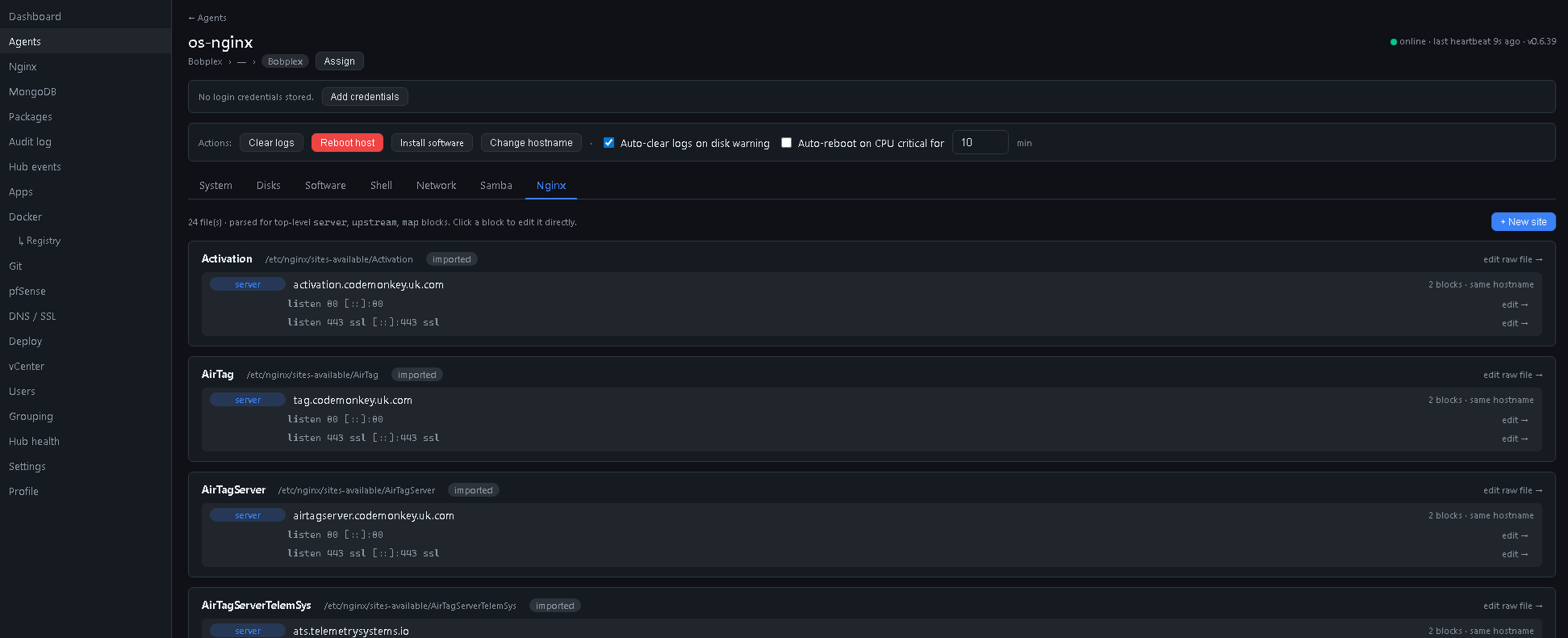Edit AirTag listen 80 block

coord(1515,421)
